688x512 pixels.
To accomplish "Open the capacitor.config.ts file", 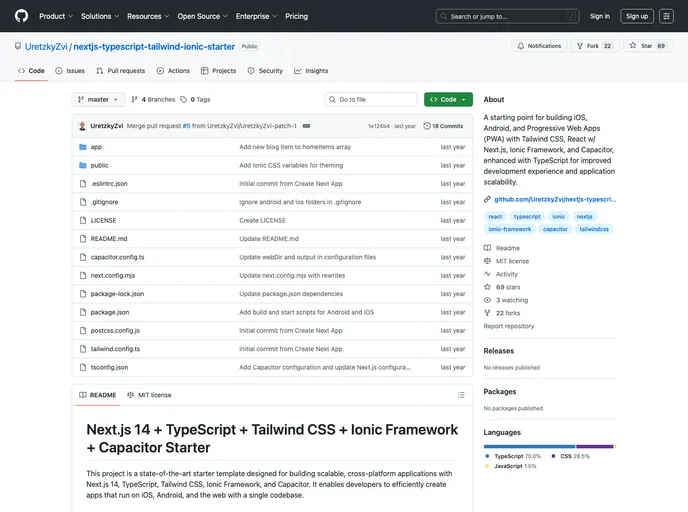I will tap(117, 257).
